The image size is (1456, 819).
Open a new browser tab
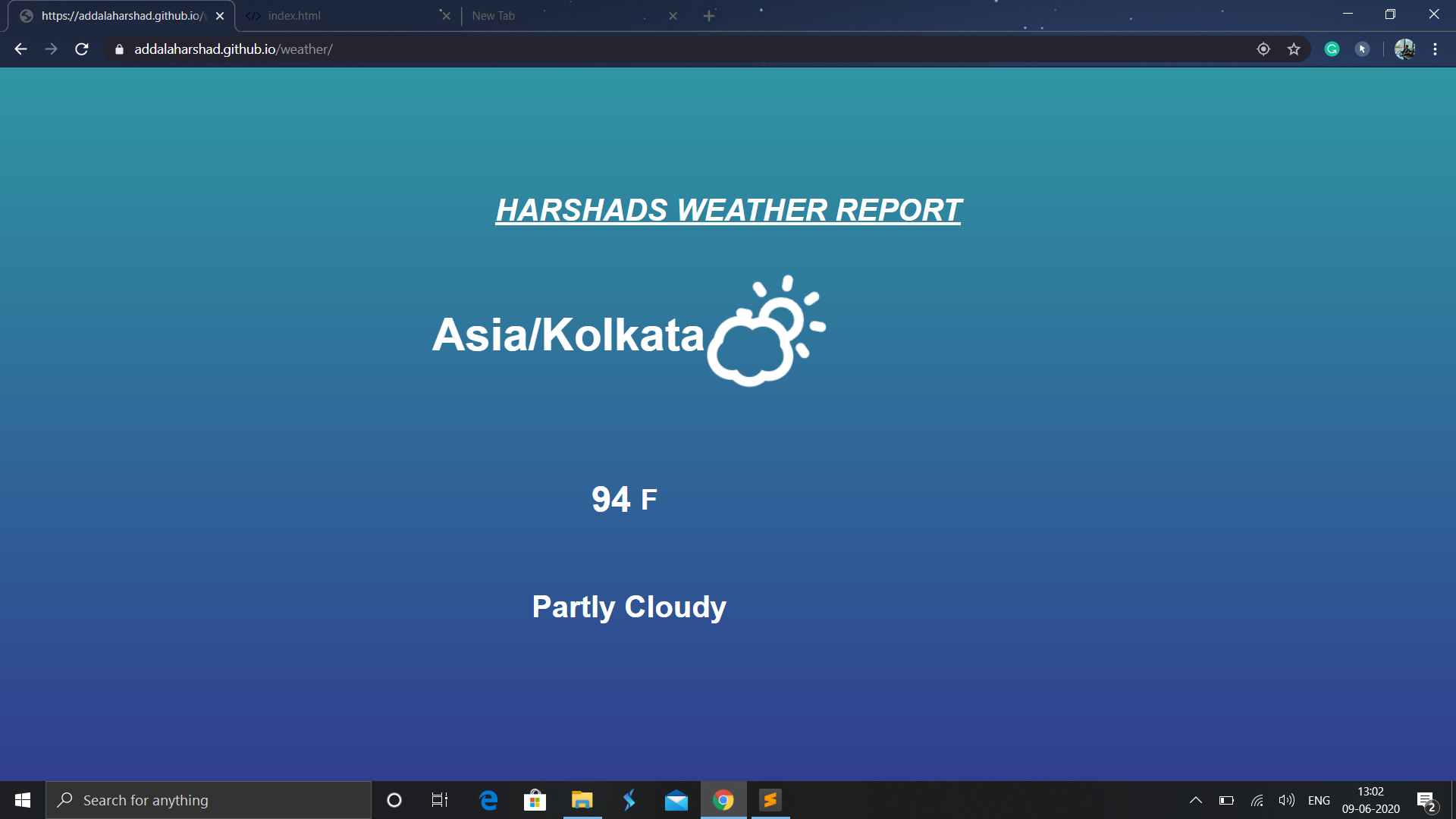tap(709, 16)
